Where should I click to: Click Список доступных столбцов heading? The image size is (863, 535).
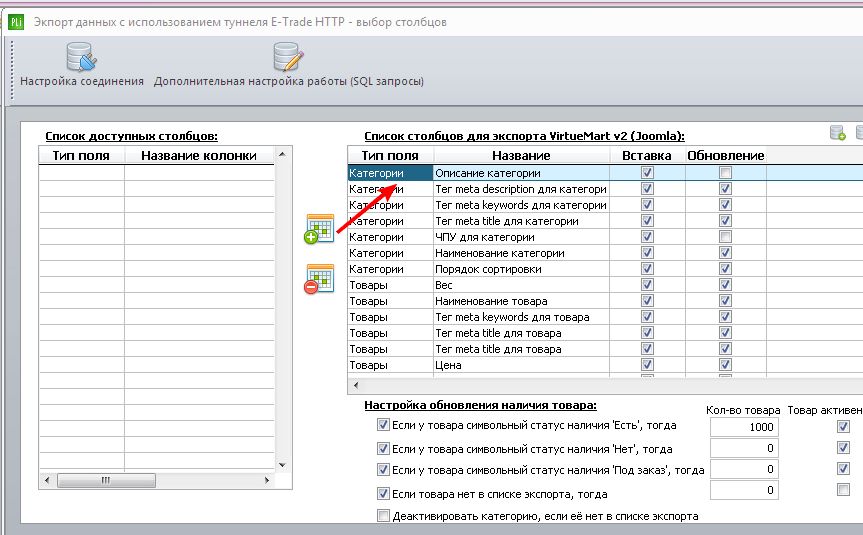pyautogui.click(x=131, y=136)
